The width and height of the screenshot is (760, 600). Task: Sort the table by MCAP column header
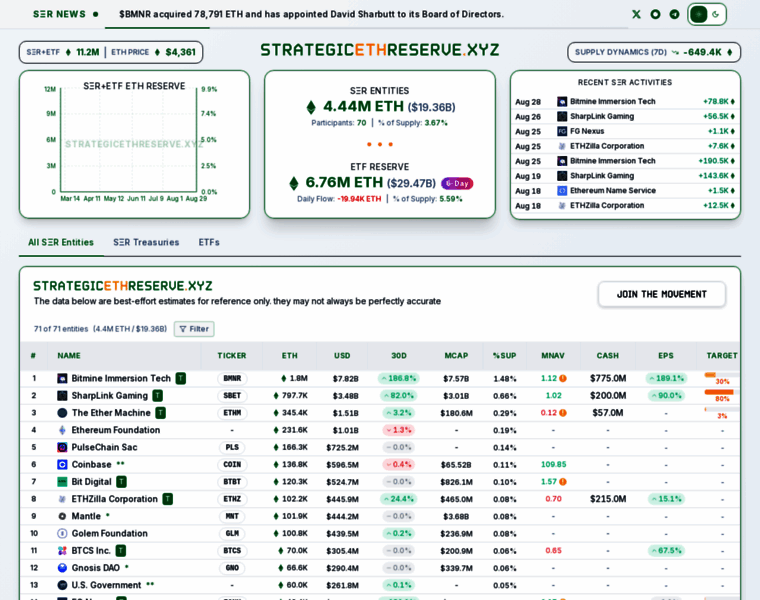click(x=456, y=356)
